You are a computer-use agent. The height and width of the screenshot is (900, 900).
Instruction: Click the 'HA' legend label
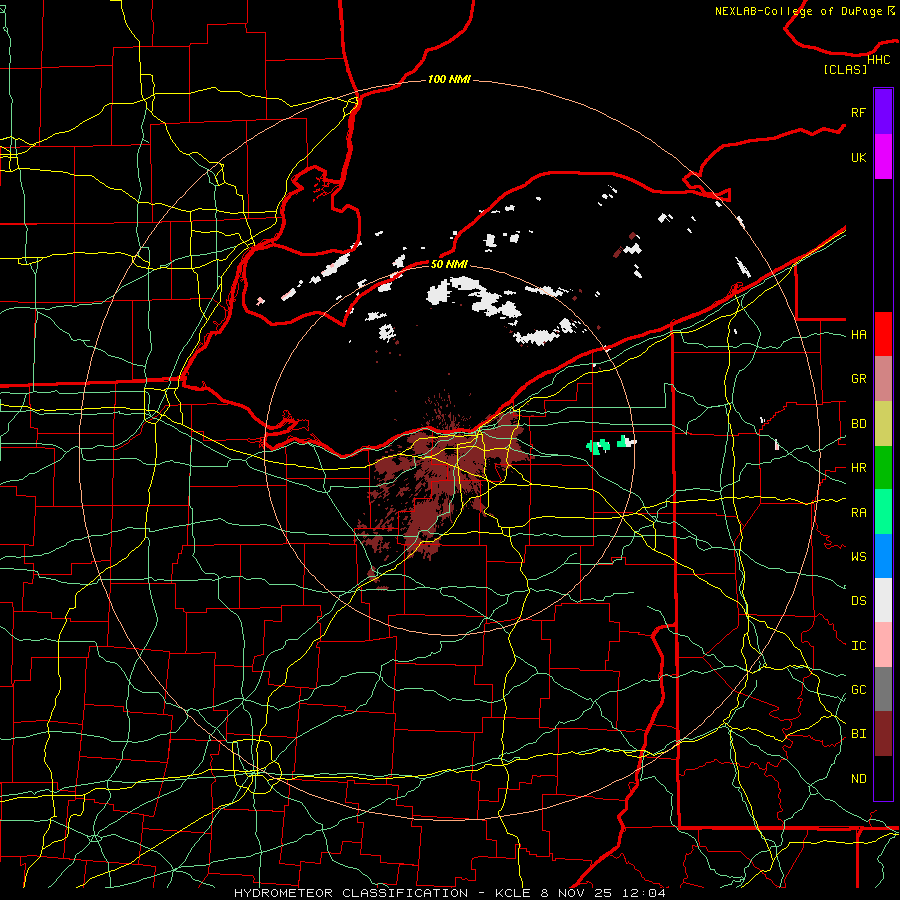coord(858,335)
